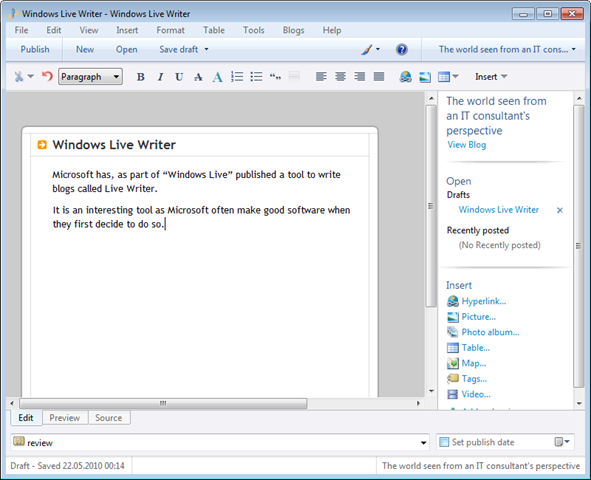The width and height of the screenshot is (591, 480).
Task: Click the Map... sidebar link
Action: 474,363
